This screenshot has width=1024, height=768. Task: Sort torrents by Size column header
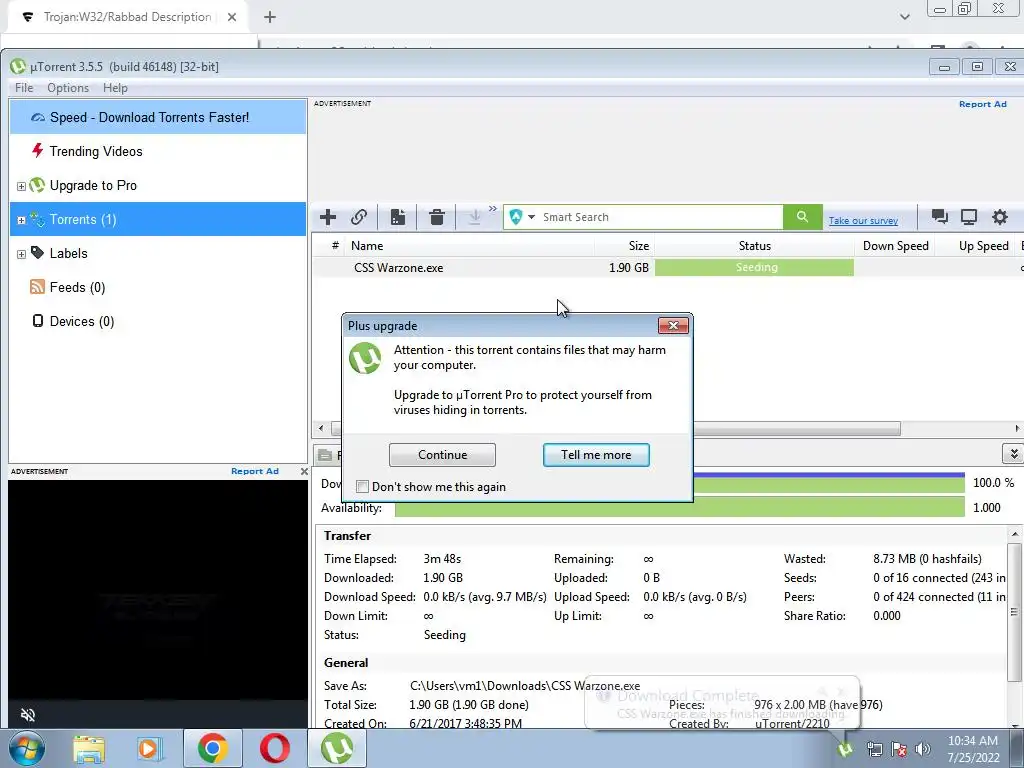(x=624, y=246)
